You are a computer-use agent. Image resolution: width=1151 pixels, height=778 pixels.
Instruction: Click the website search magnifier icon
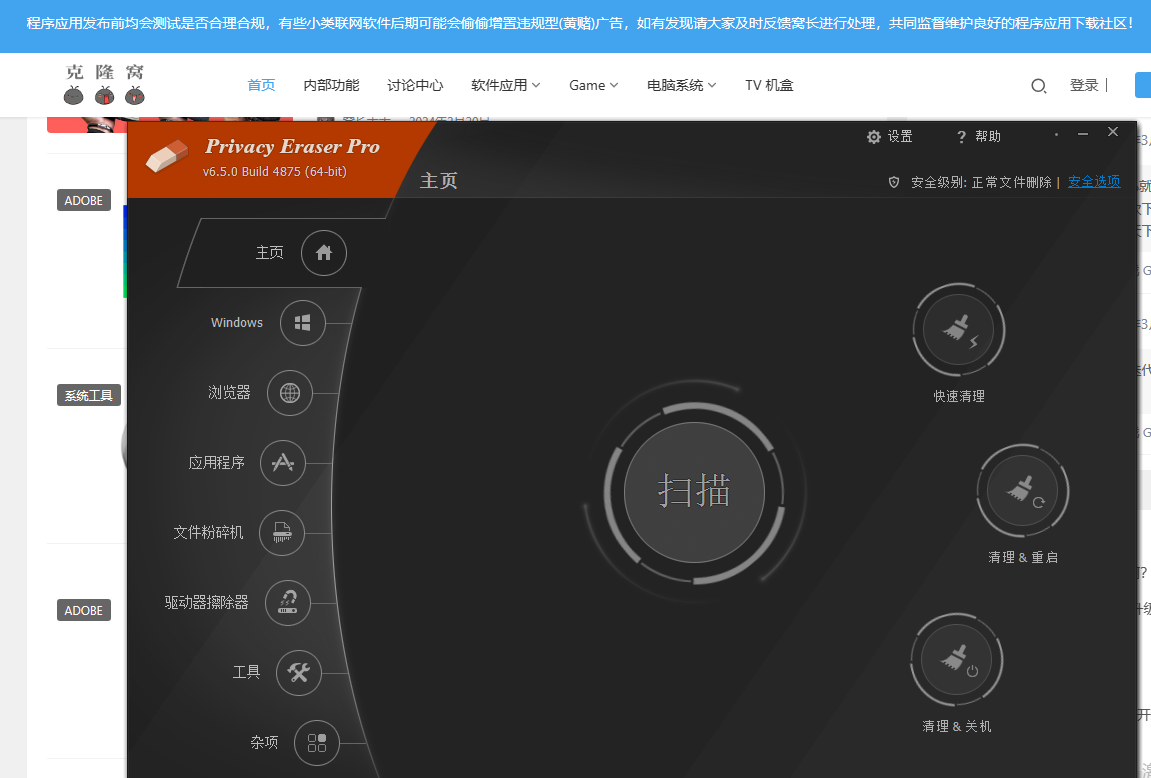pos(1038,86)
